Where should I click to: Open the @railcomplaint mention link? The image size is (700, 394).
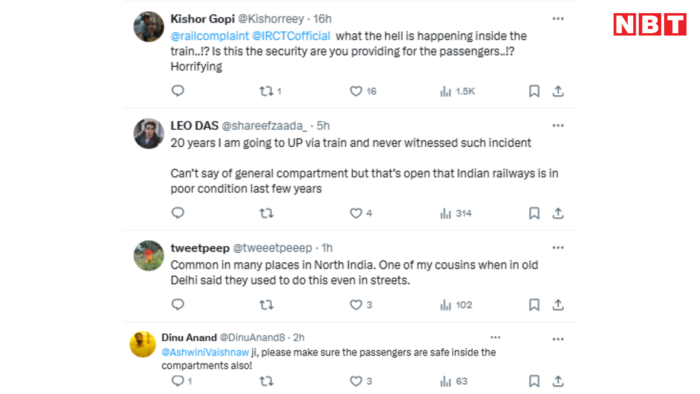(209, 36)
